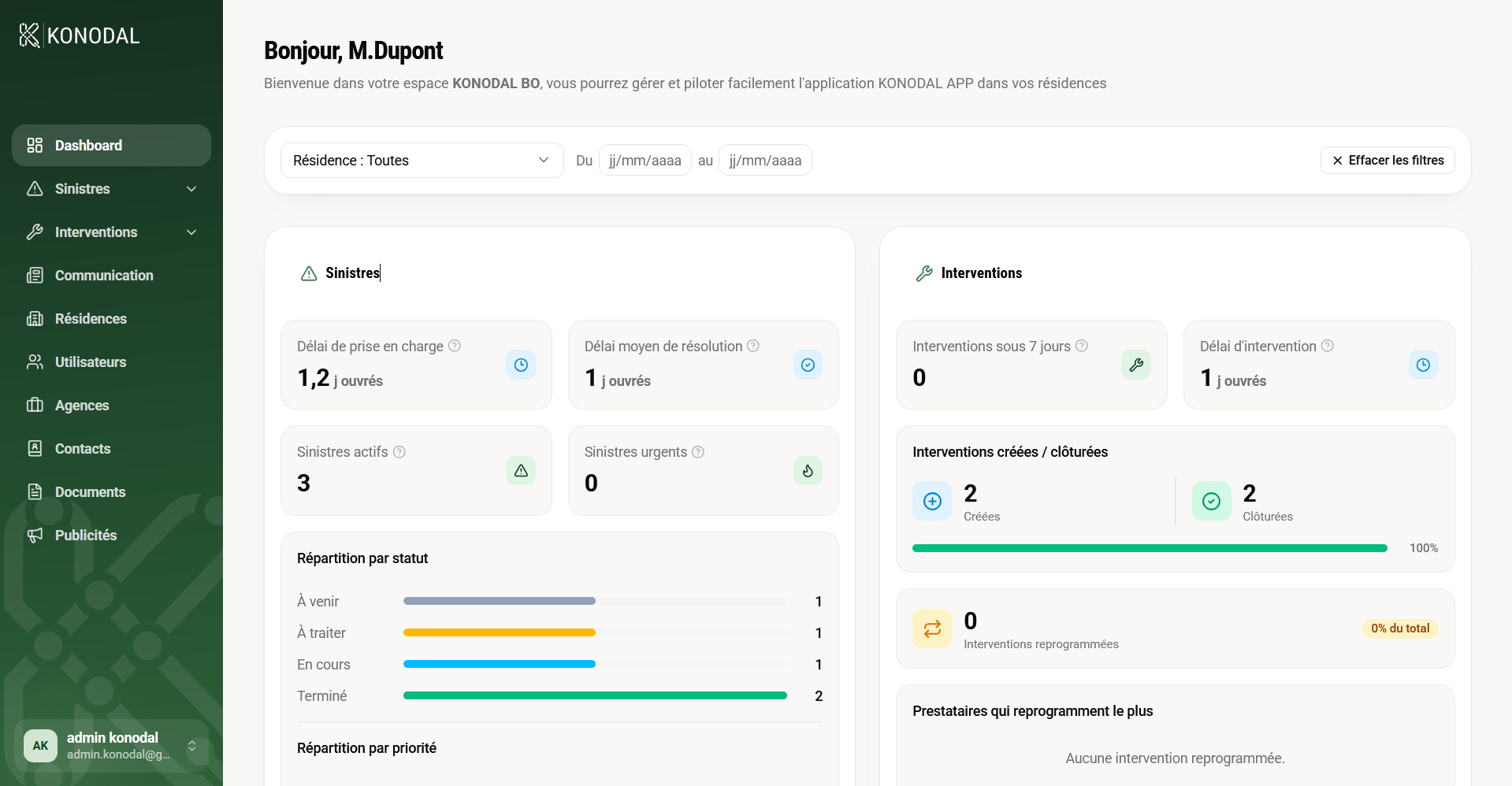The image size is (1512, 786).
Task: Click the help icon next to Délai de prise en charge
Action: point(455,346)
